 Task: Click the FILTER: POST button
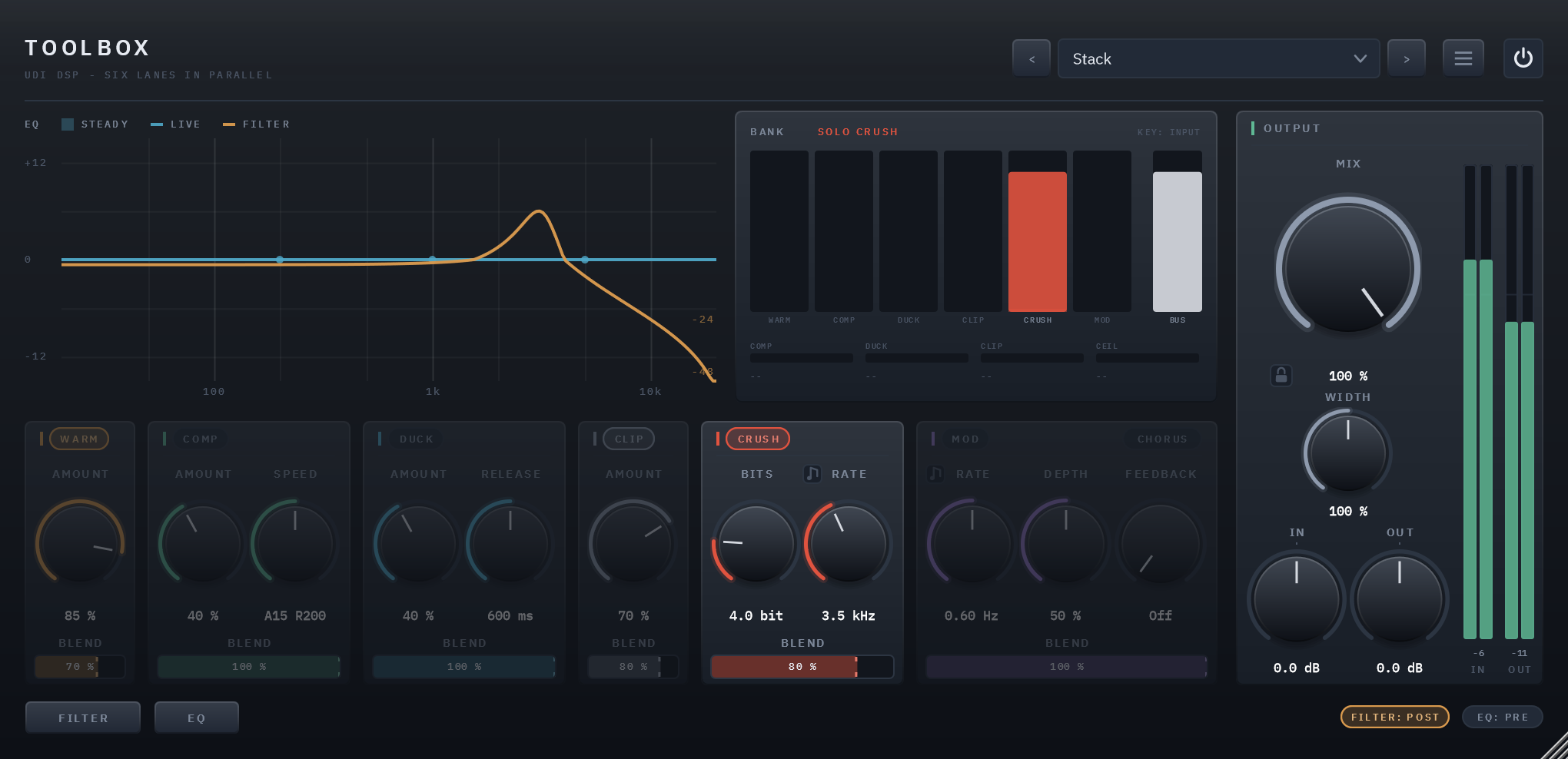[1395, 717]
